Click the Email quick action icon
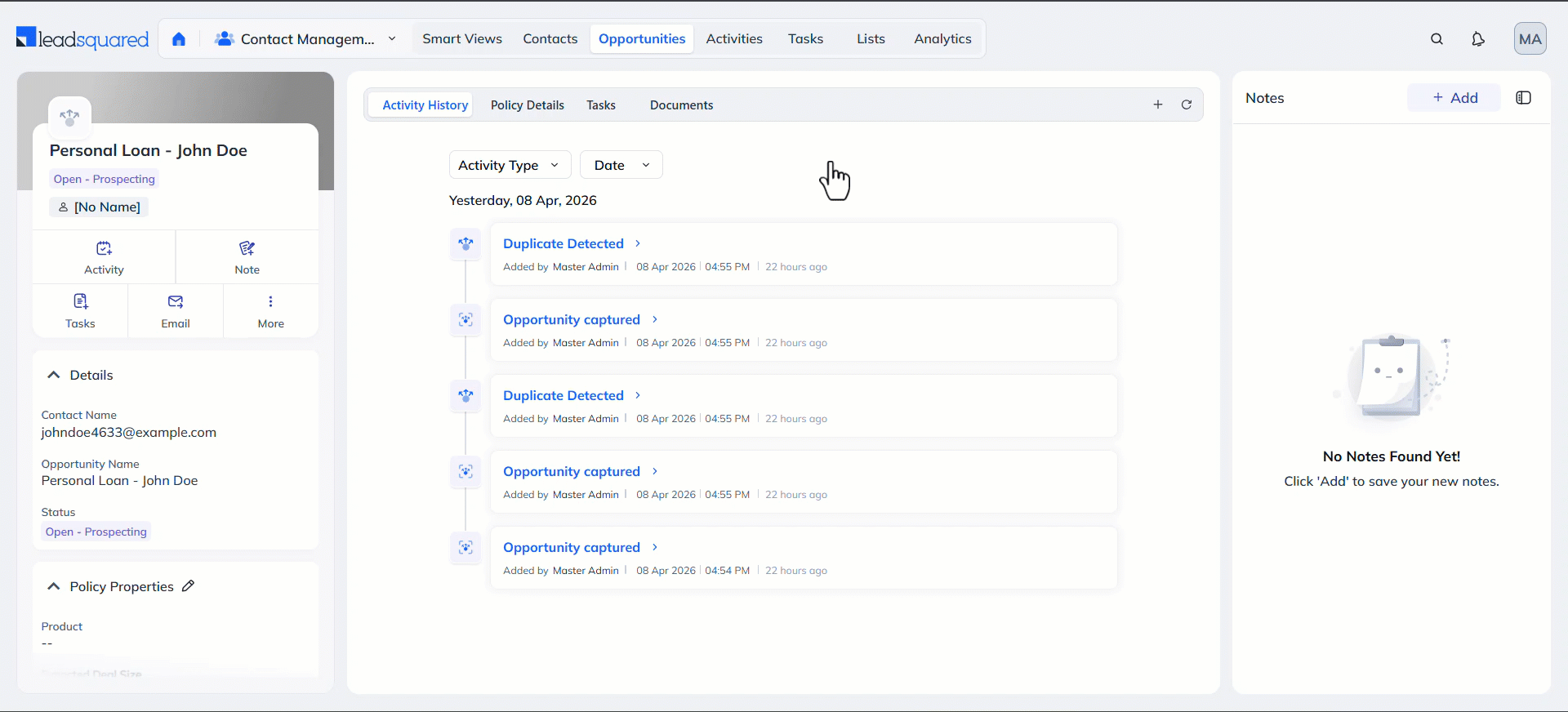 click(x=176, y=302)
